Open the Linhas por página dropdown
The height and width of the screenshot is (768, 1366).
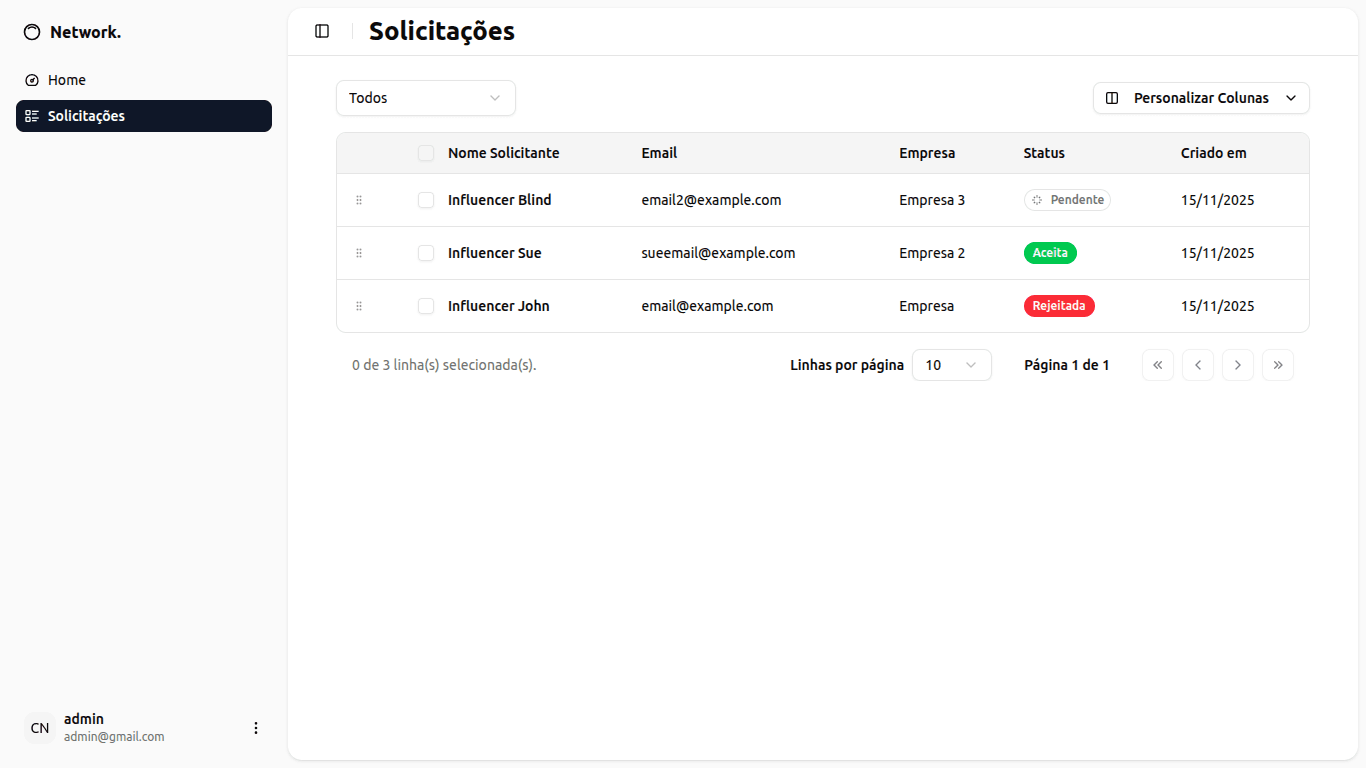(x=950, y=364)
